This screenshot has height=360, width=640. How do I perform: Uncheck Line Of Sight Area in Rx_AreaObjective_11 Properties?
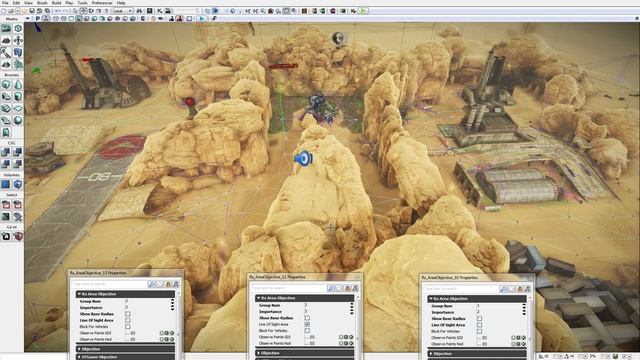coord(307,324)
